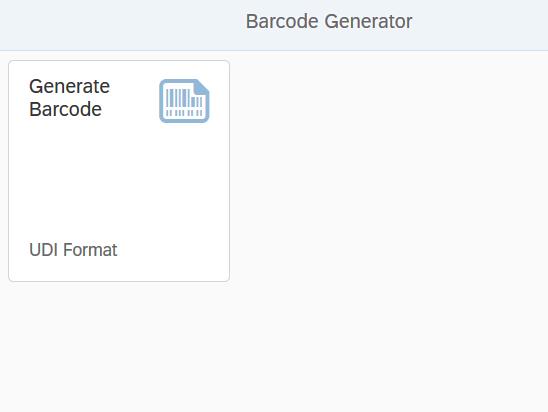Click the blank page area beside tile
Screen dimensions: 548x412
(x=388, y=171)
